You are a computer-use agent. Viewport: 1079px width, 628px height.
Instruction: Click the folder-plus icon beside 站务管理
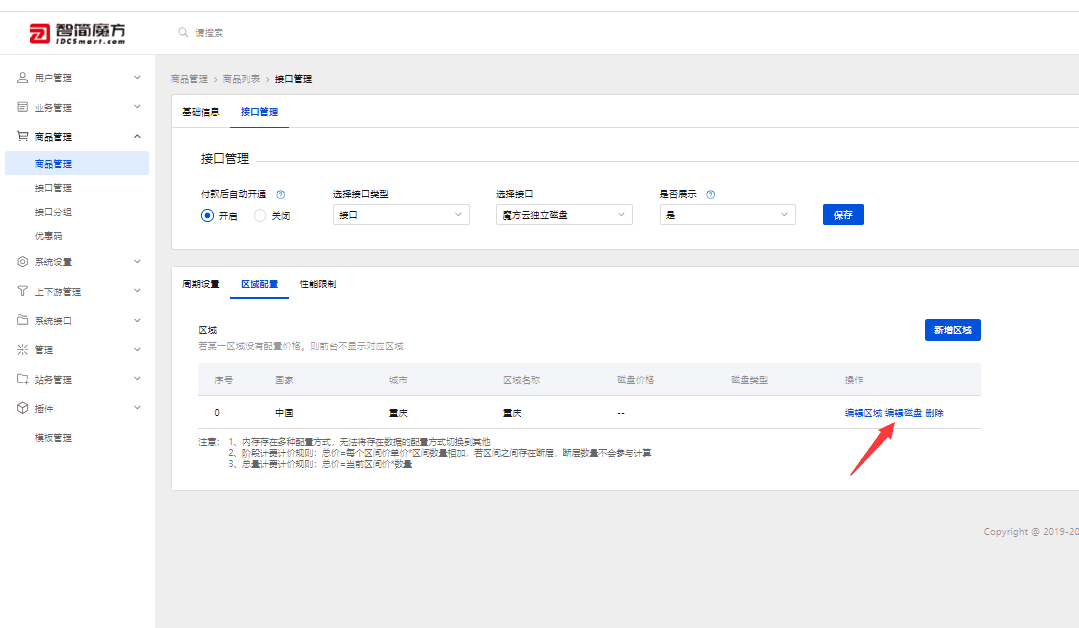click(x=23, y=379)
